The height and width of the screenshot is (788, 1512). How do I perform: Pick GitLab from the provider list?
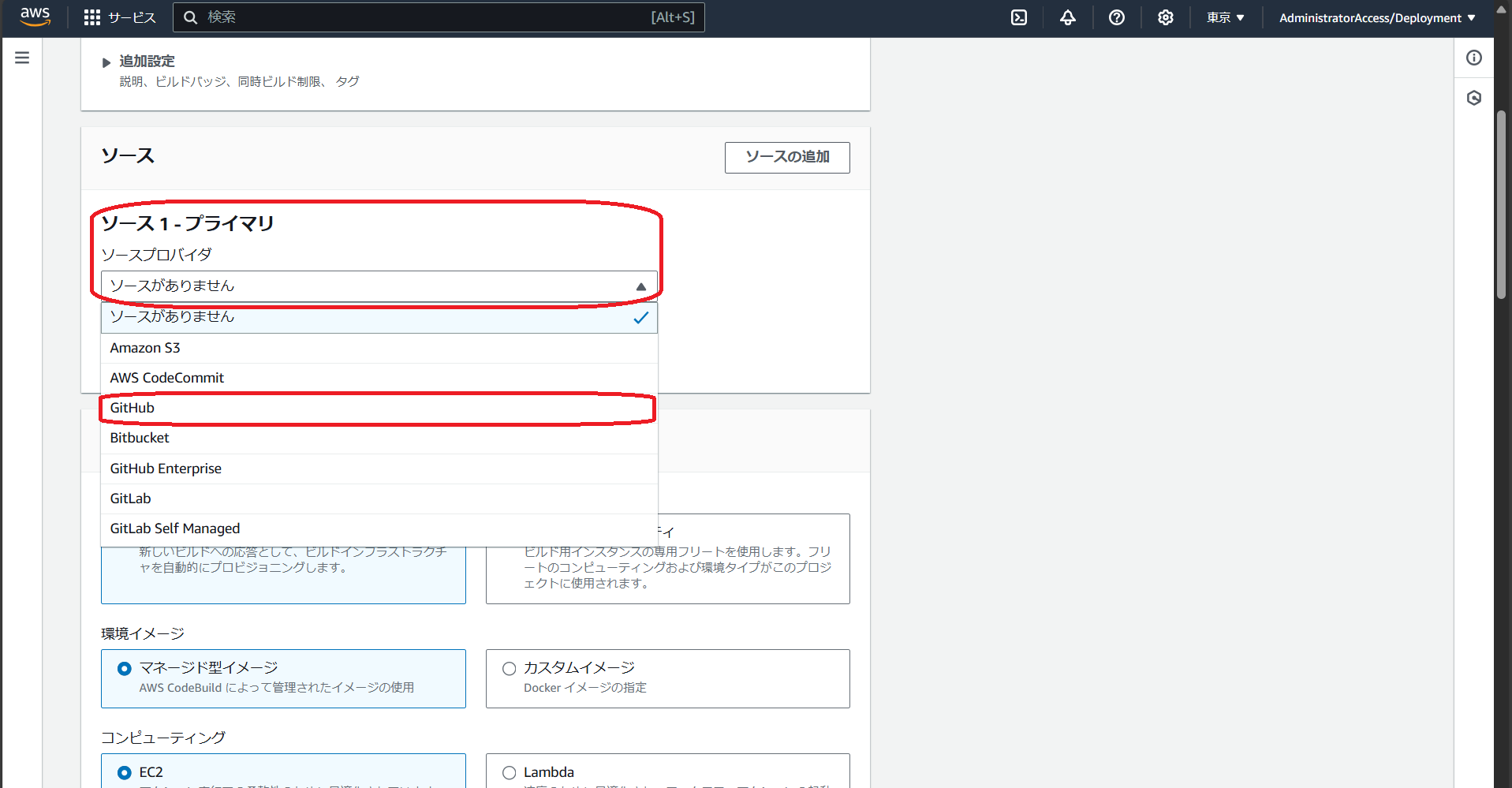pos(379,499)
